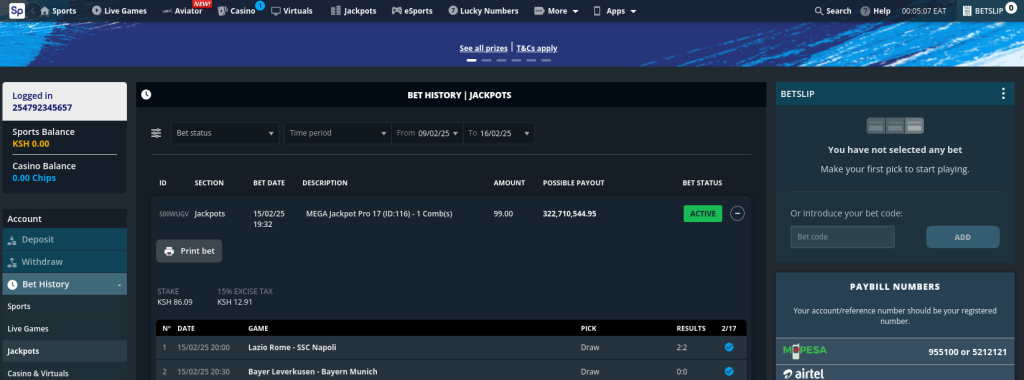1024x380 pixels.
Task: Click the ACTIVE status badge
Action: (x=703, y=214)
